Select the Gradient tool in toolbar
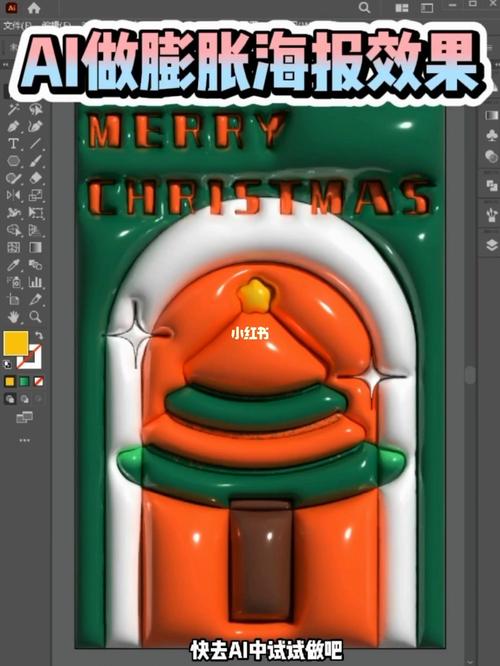The image size is (500, 666). coord(36,247)
